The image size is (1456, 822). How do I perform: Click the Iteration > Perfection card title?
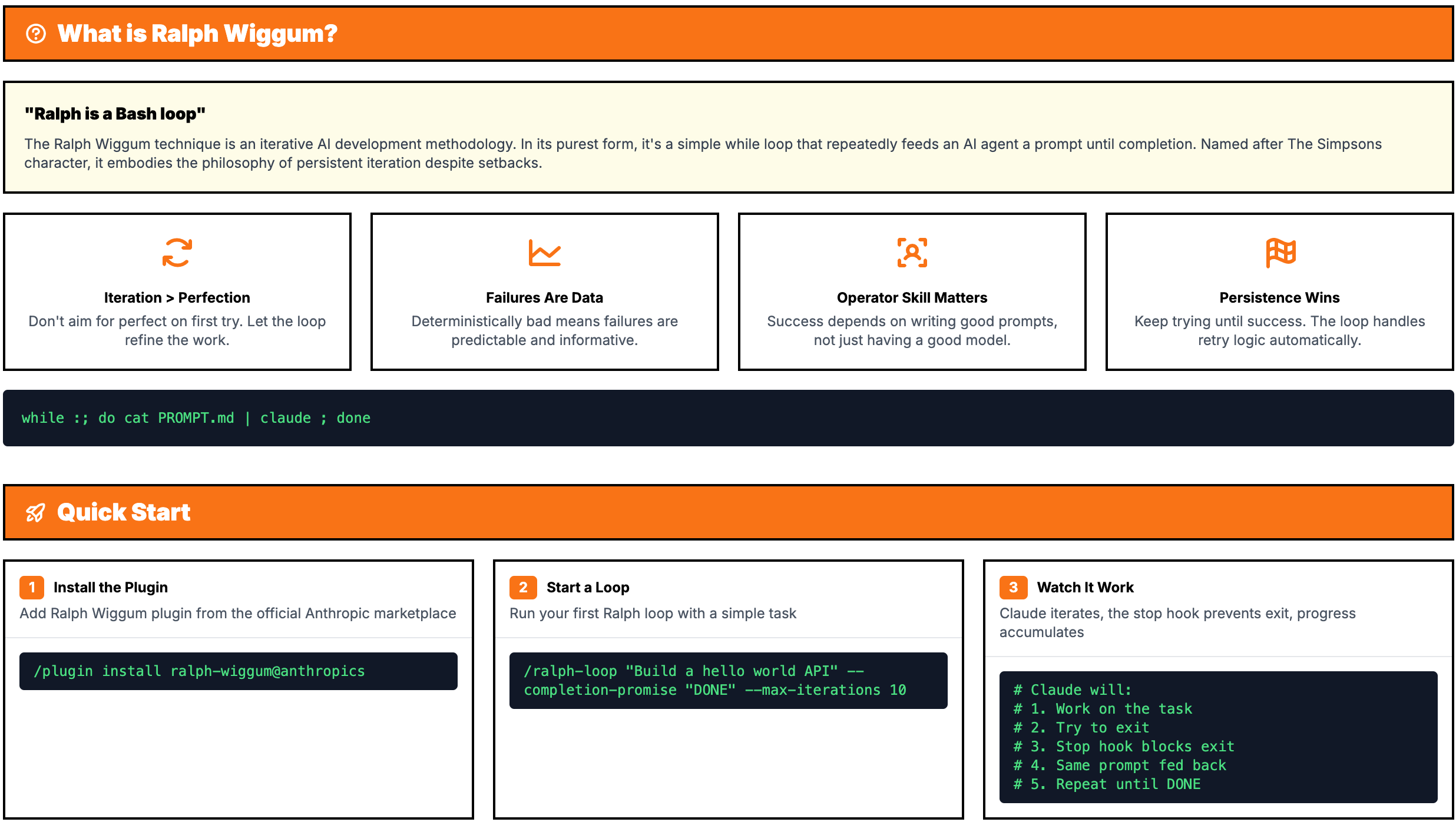(x=177, y=297)
